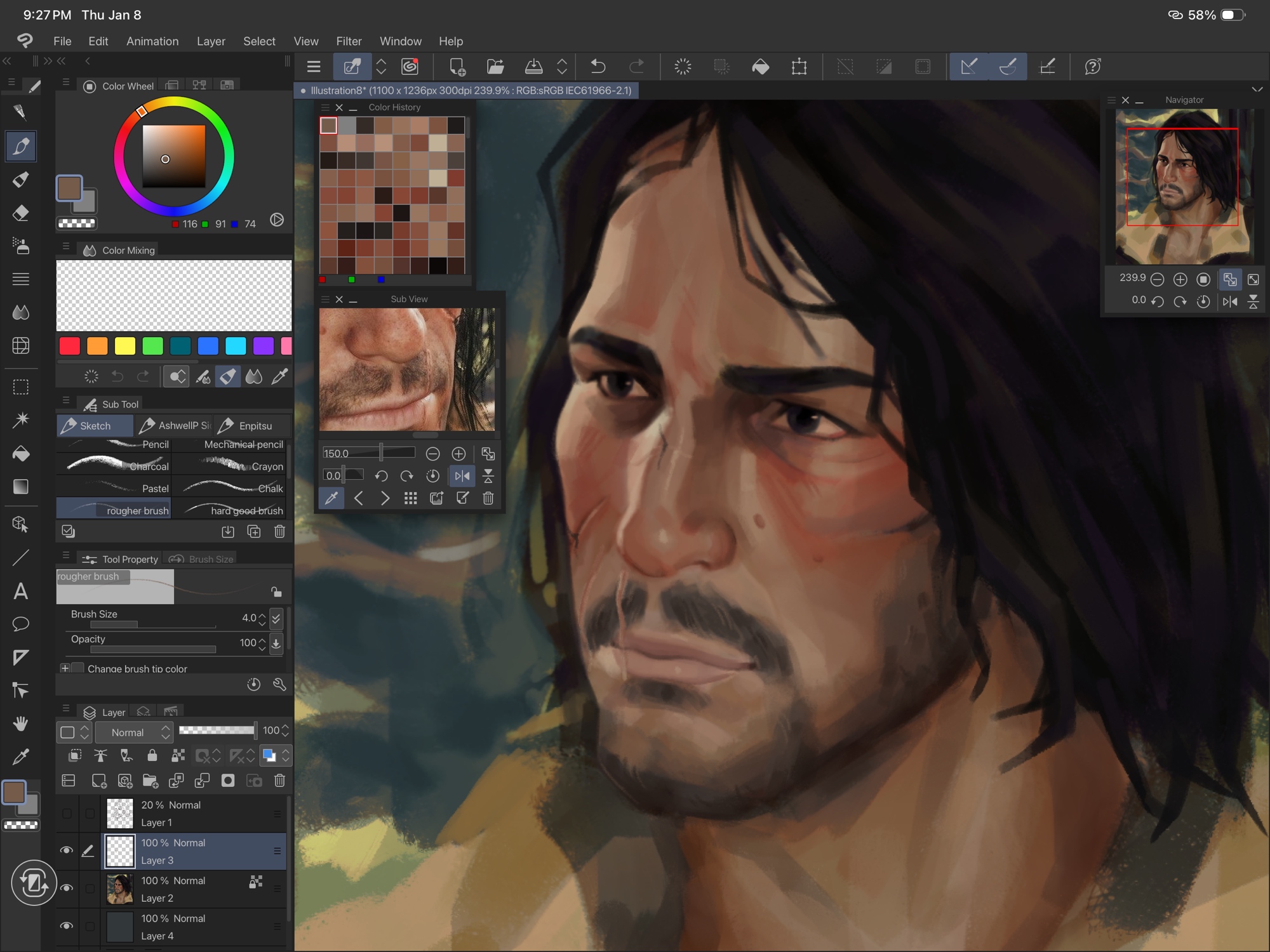Screen dimensions: 1270x952
Task: Switch to the Enpitsu sub tool tab
Action: (251, 426)
